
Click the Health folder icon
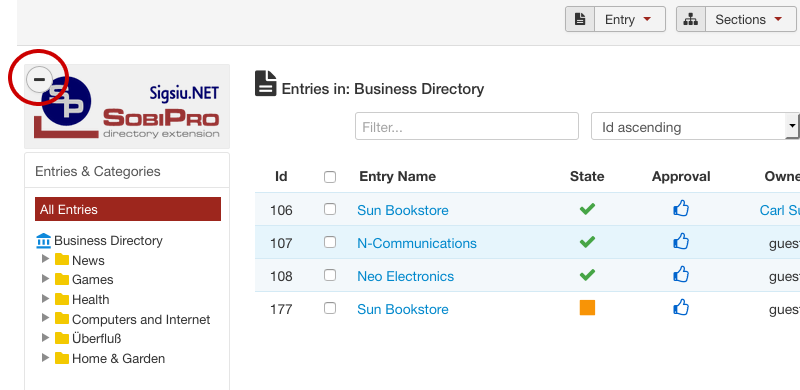[62, 299]
